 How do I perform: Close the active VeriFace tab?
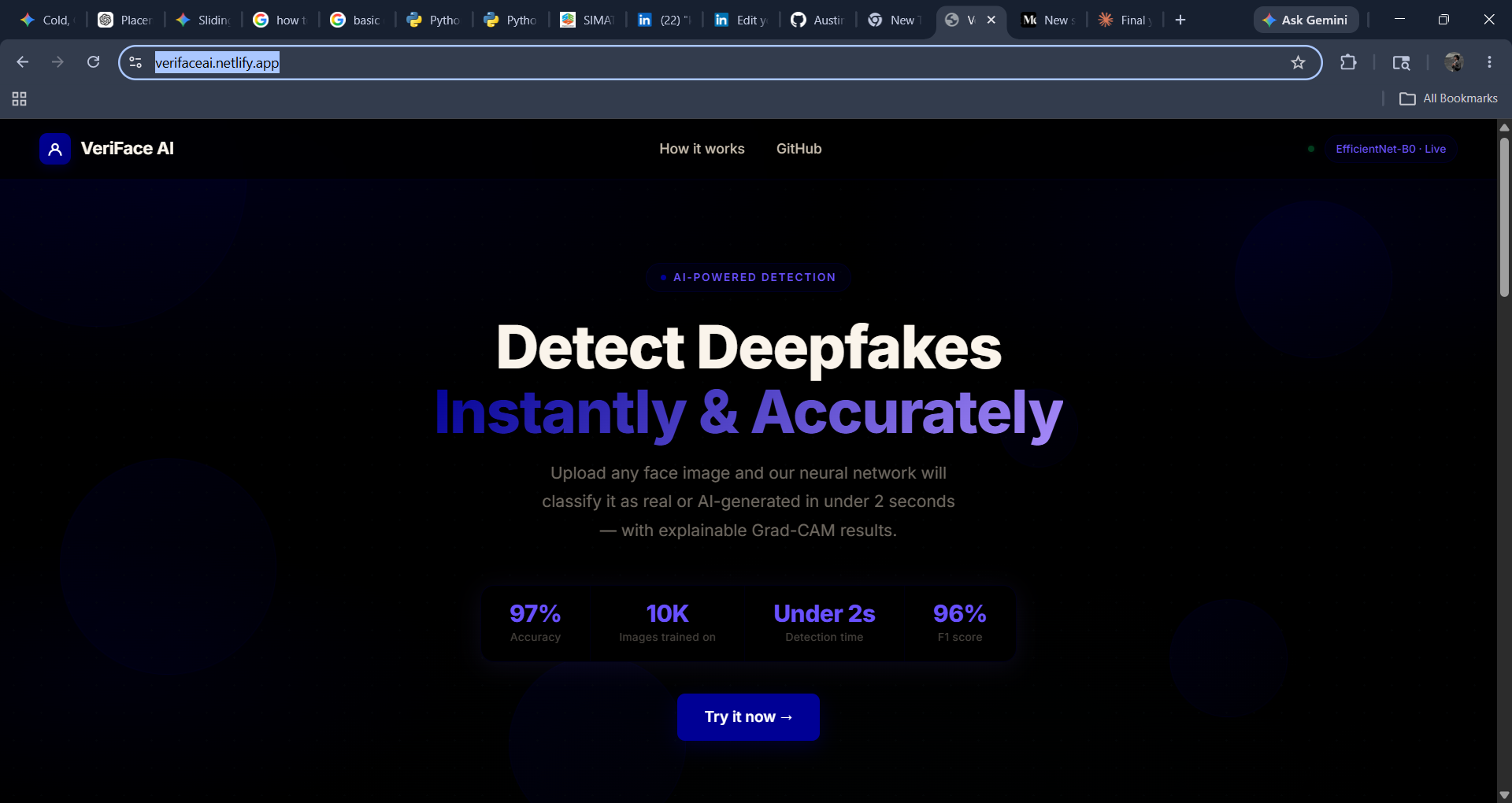click(x=991, y=20)
